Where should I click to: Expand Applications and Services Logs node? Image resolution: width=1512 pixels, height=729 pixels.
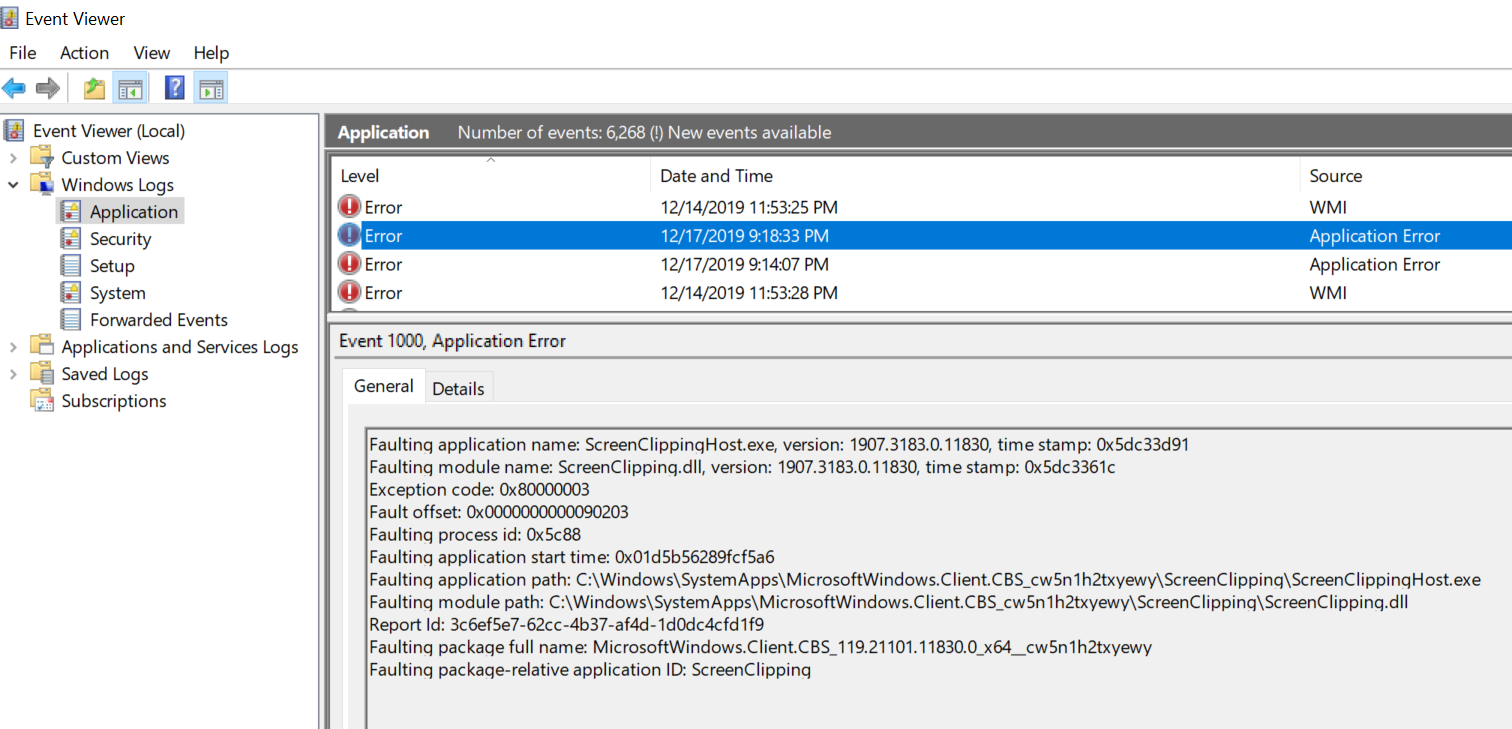[13, 346]
